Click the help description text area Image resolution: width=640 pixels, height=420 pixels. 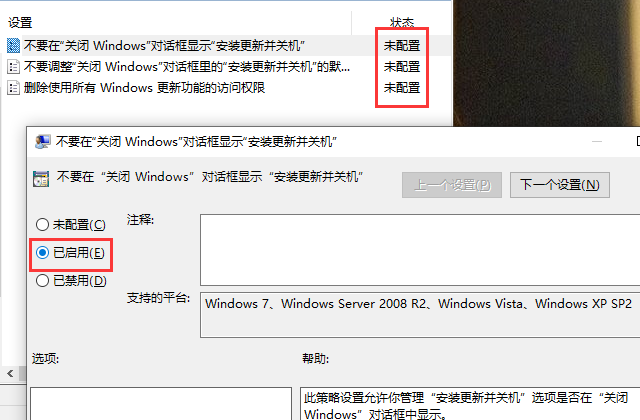pos(470,404)
